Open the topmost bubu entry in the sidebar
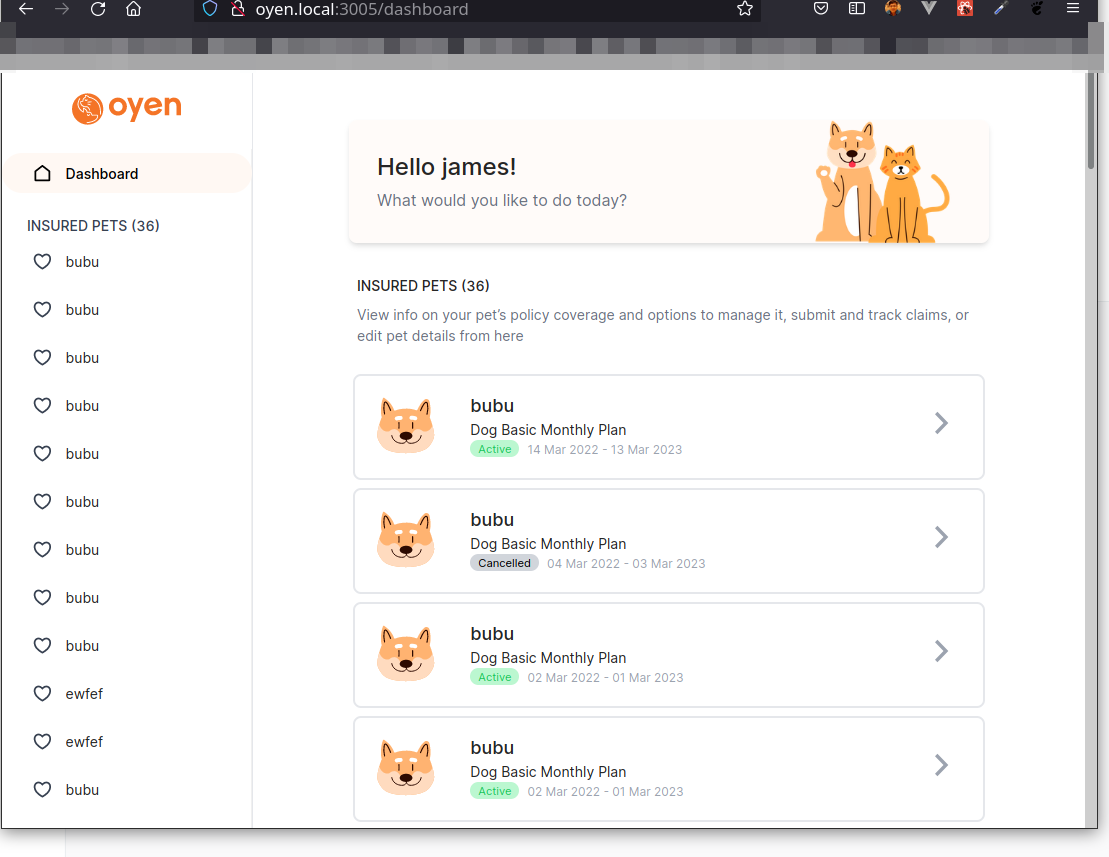The height and width of the screenshot is (857, 1109). pos(82,262)
